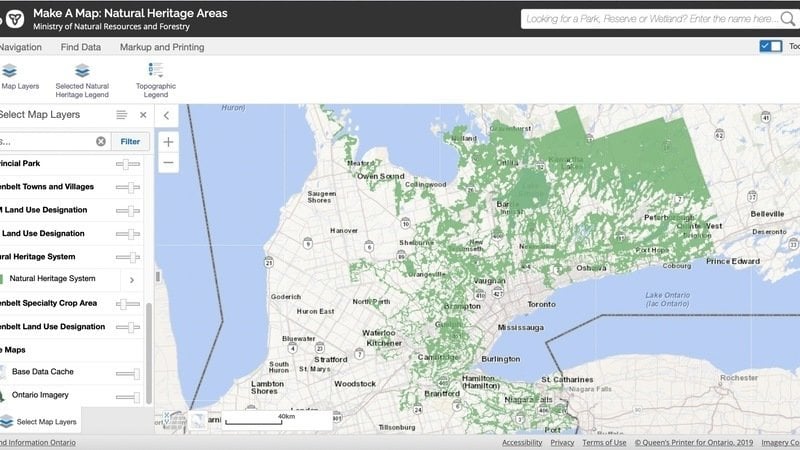Toggle Greenbelt Towns and Villages layer slider
Viewport: 800px width, 450px height.
point(128,187)
